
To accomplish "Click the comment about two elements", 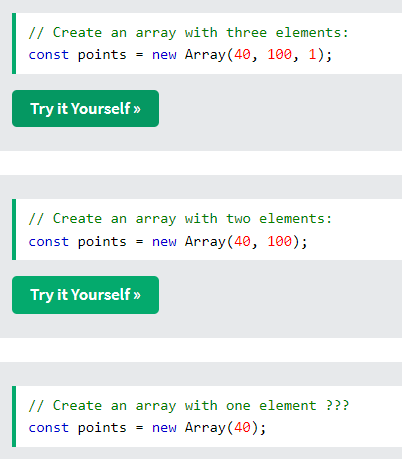I will pos(180,219).
